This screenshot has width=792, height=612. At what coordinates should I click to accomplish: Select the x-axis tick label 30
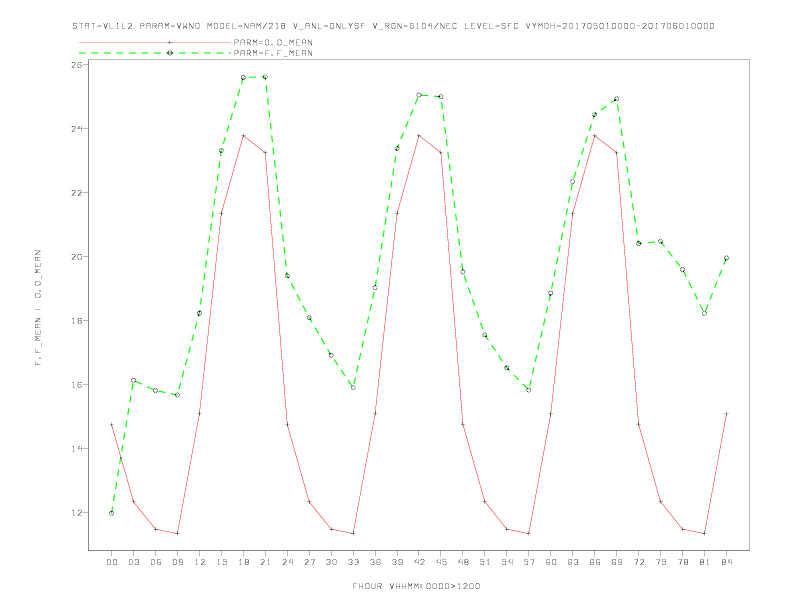(331, 562)
